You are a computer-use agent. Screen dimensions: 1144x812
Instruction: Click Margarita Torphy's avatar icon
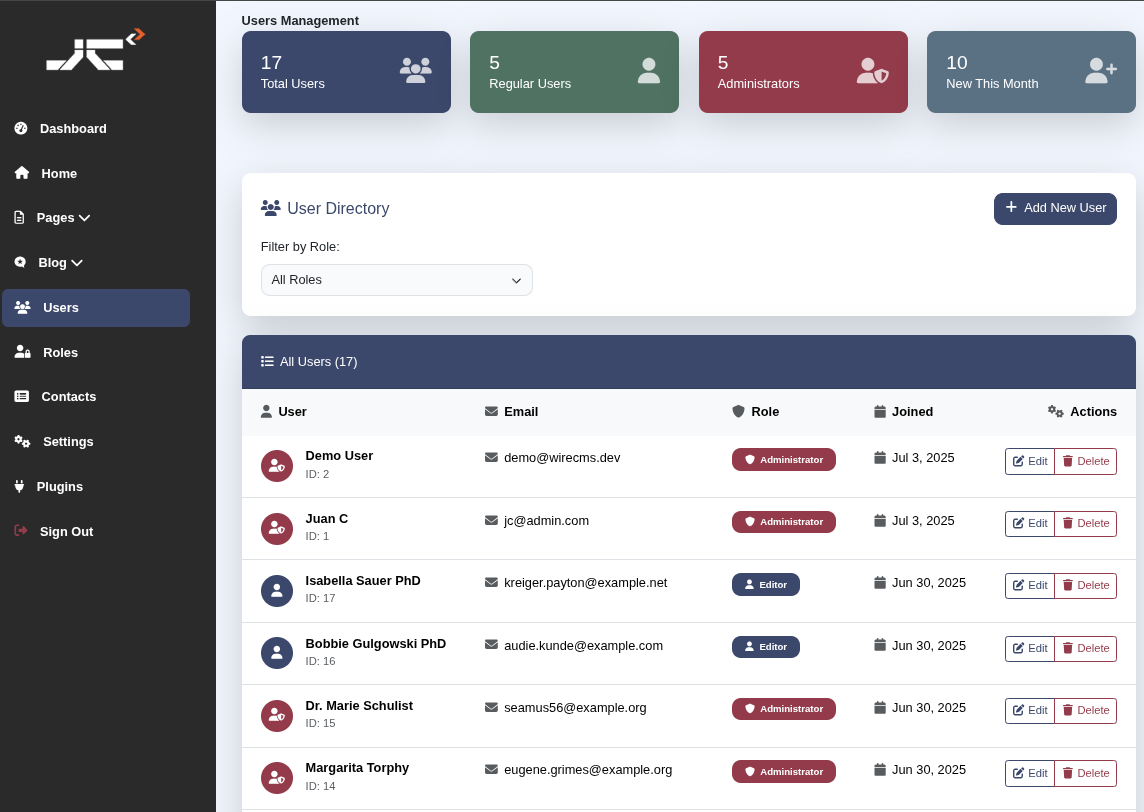(x=277, y=778)
